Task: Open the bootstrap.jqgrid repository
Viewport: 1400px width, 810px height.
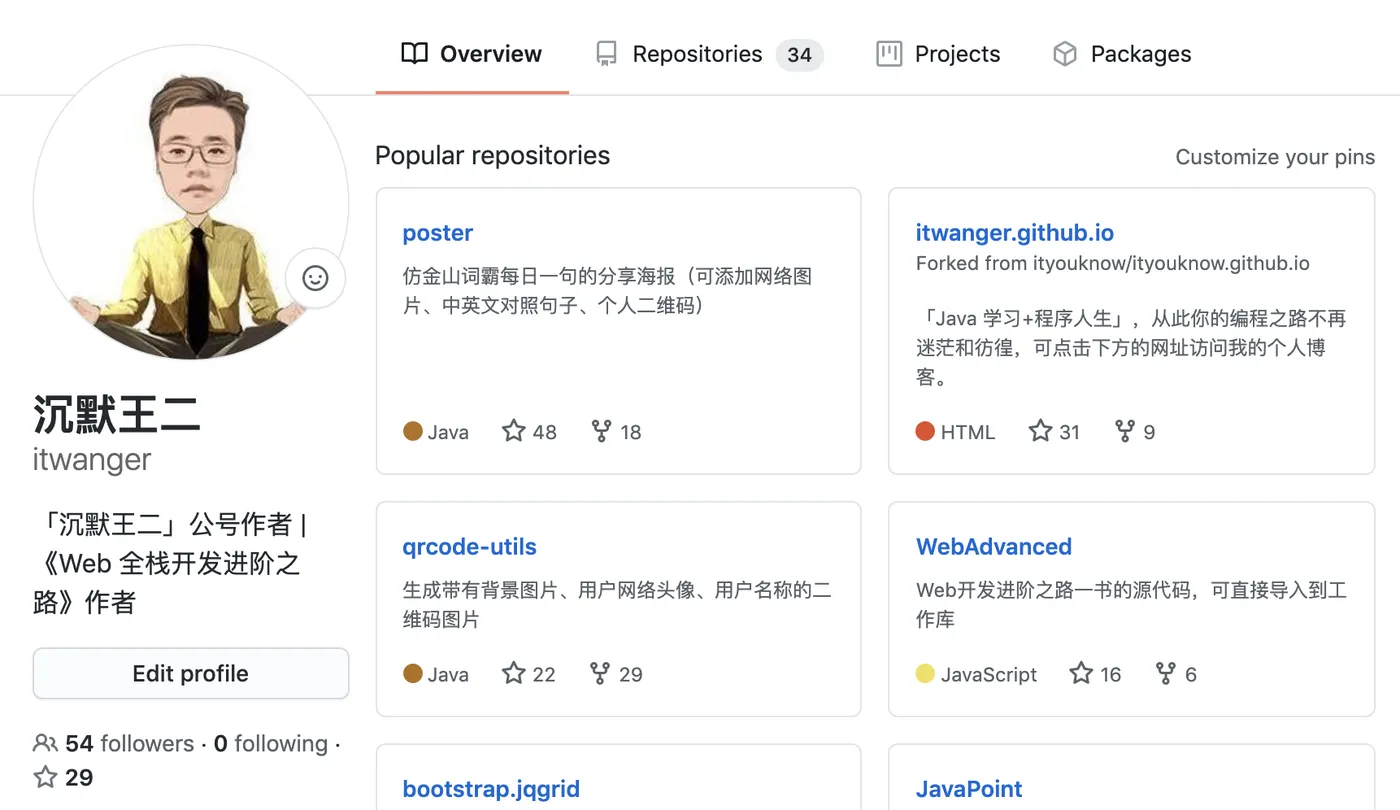Action: coord(491,789)
